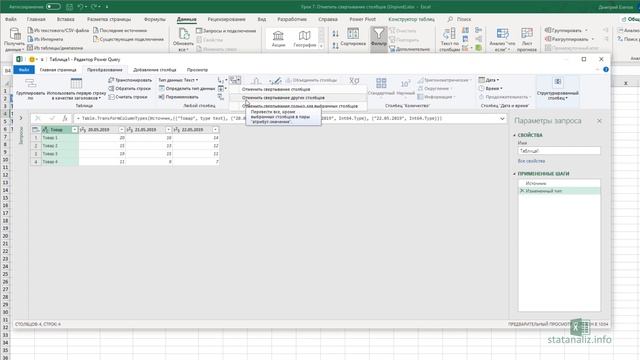Viewport: 640px width, 360px height.
Task: Open the Файл tab in Power Query Editor
Action: click(24, 70)
